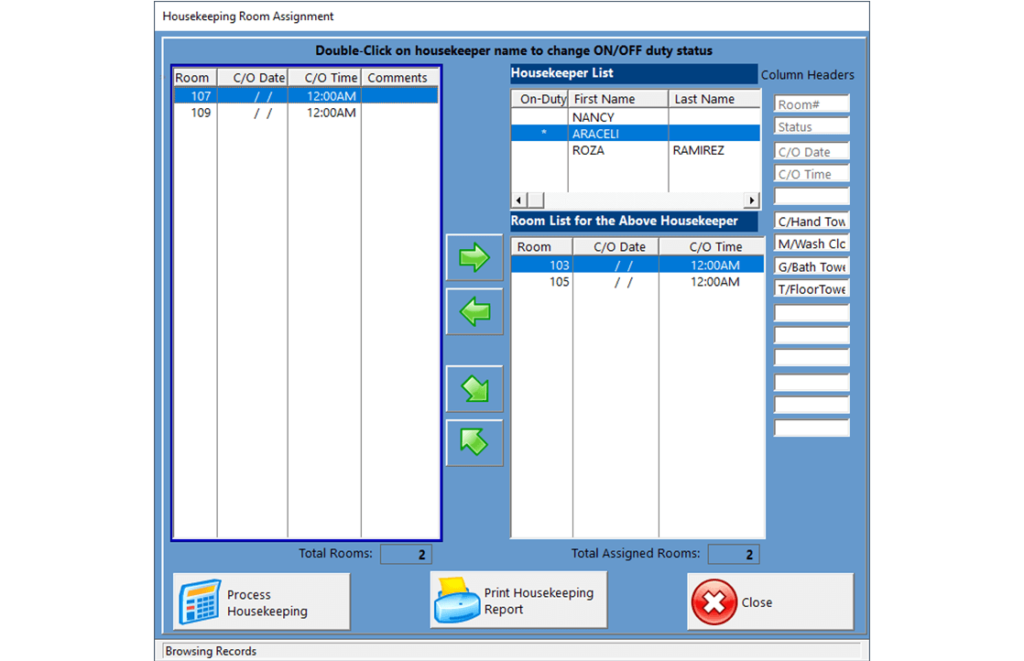The height and width of the screenshot is (661, 1024).
Task: Click scroll left arrow of housekeeper list
Action: (x=519, y=200)
